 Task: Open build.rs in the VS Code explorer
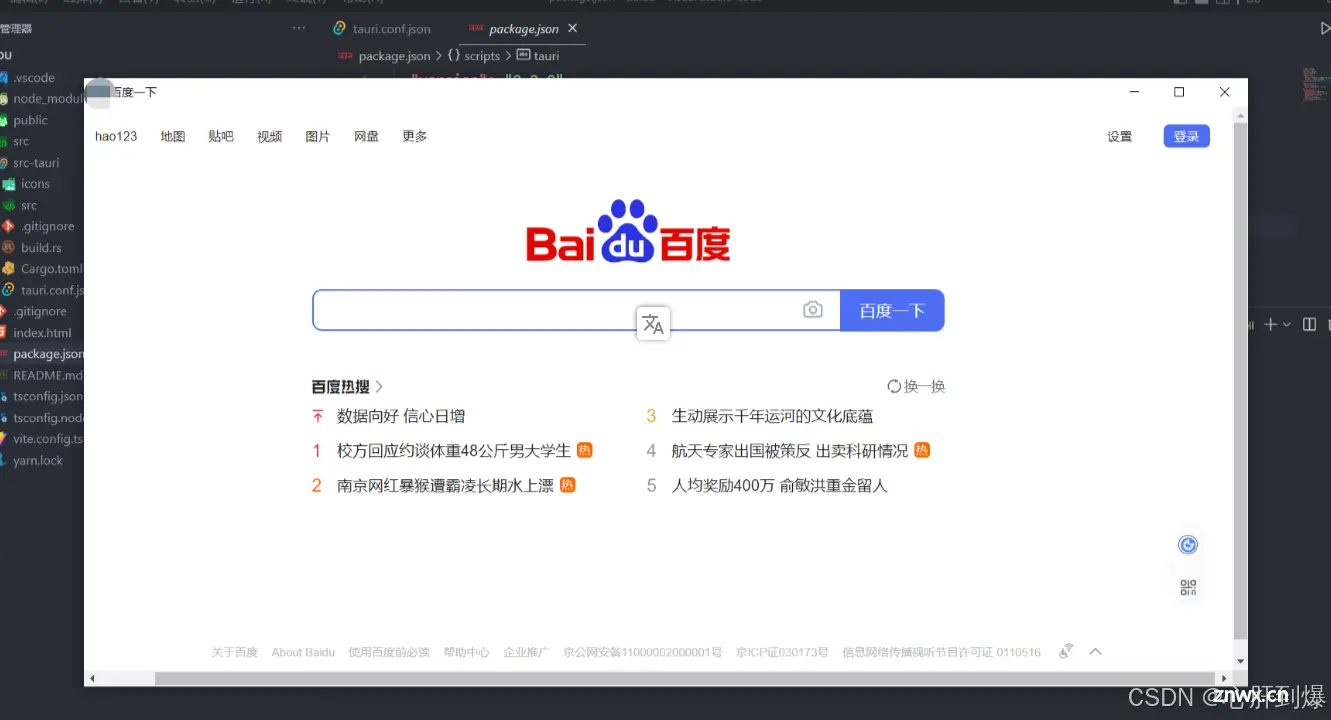[x=41, y=247]
